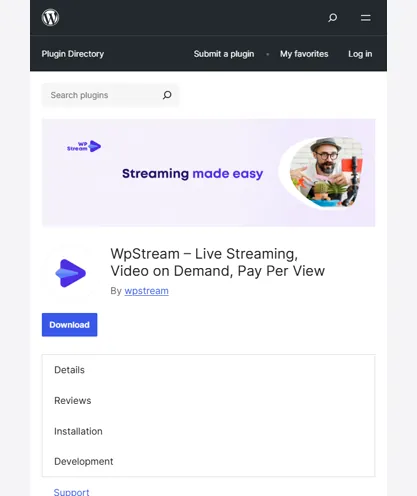The image size is (417, 496).
Task: Switch to the Details tab
Action: click(69, 370)
